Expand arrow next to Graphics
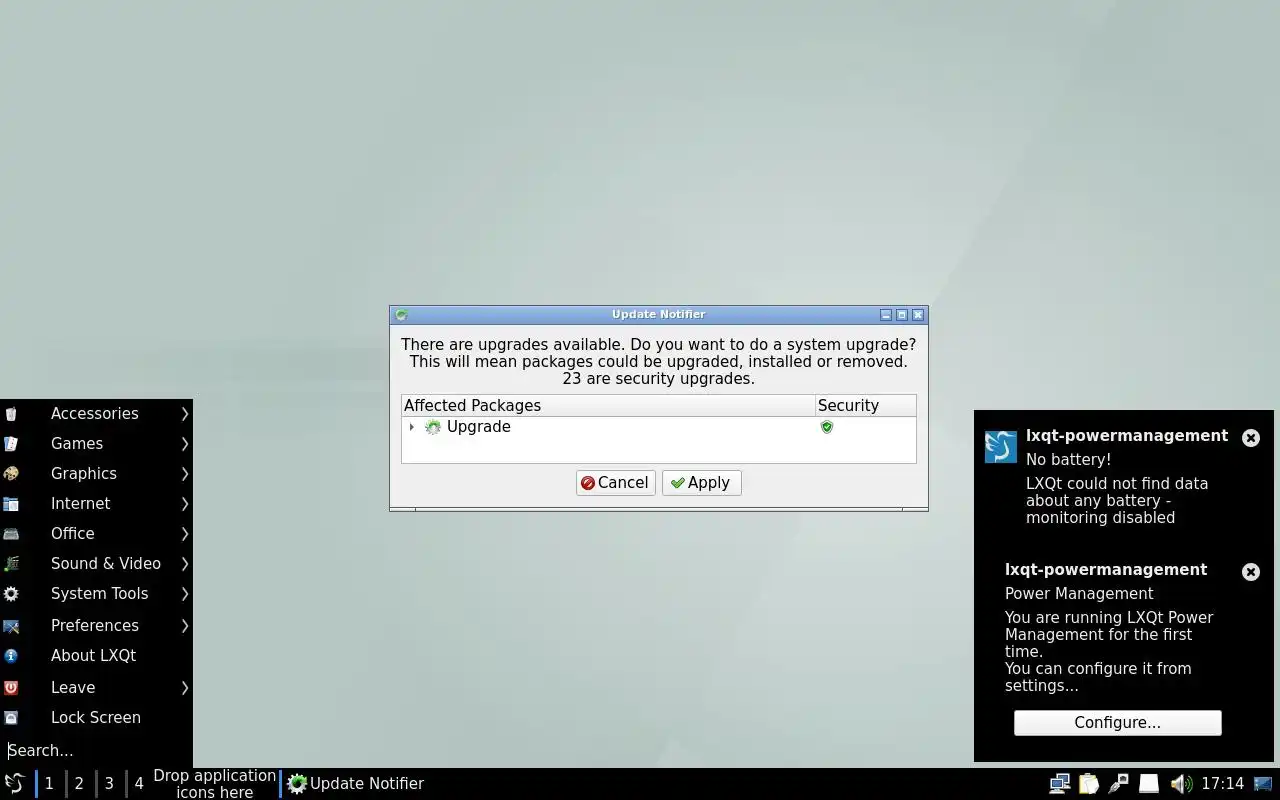The height and width of the screenshot is (800, 1280). [x=185, y=473]
